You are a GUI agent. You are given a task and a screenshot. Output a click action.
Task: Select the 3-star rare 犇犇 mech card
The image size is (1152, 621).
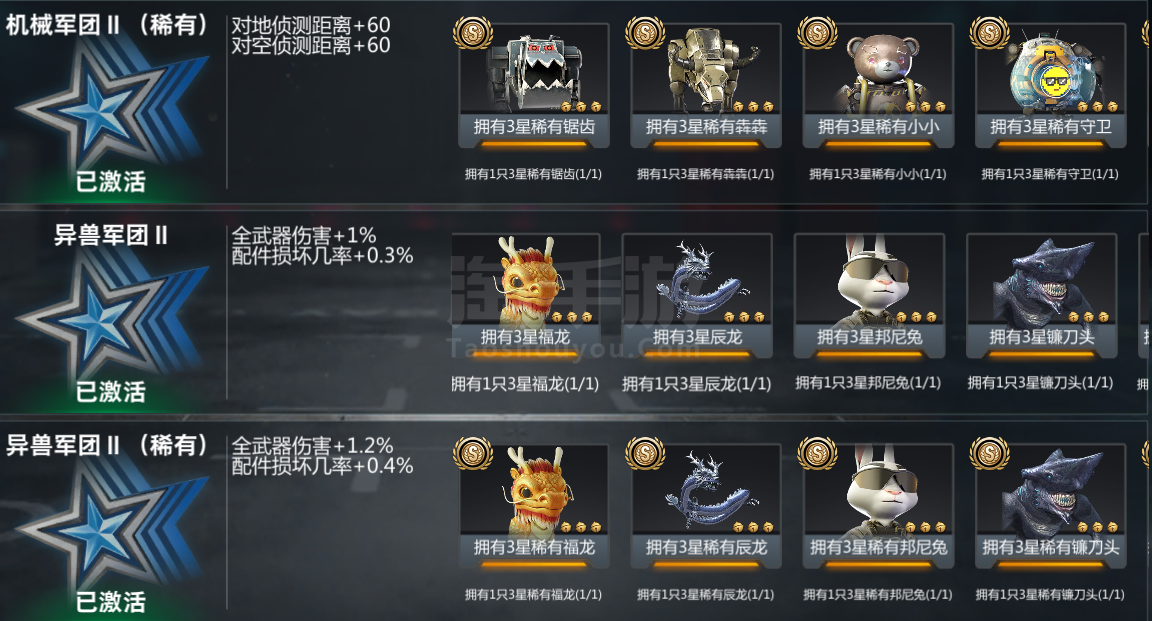(x=706, y=86)
